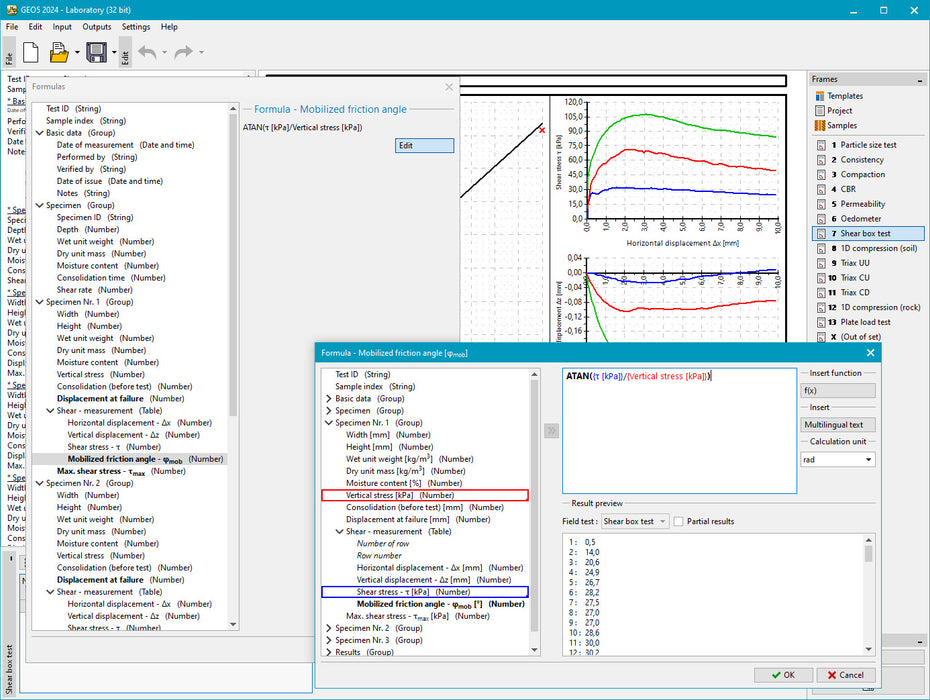Open the Outputs menu
930x700 pixels.
97,27
